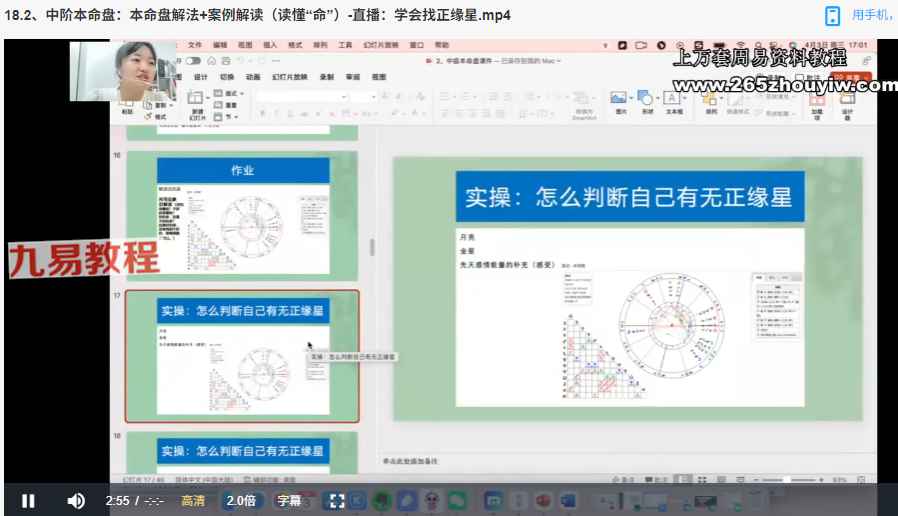Click the mobile phone icon at top right
Screen dimensions: 898x516
pyautogui.click(x=832, y=15)
